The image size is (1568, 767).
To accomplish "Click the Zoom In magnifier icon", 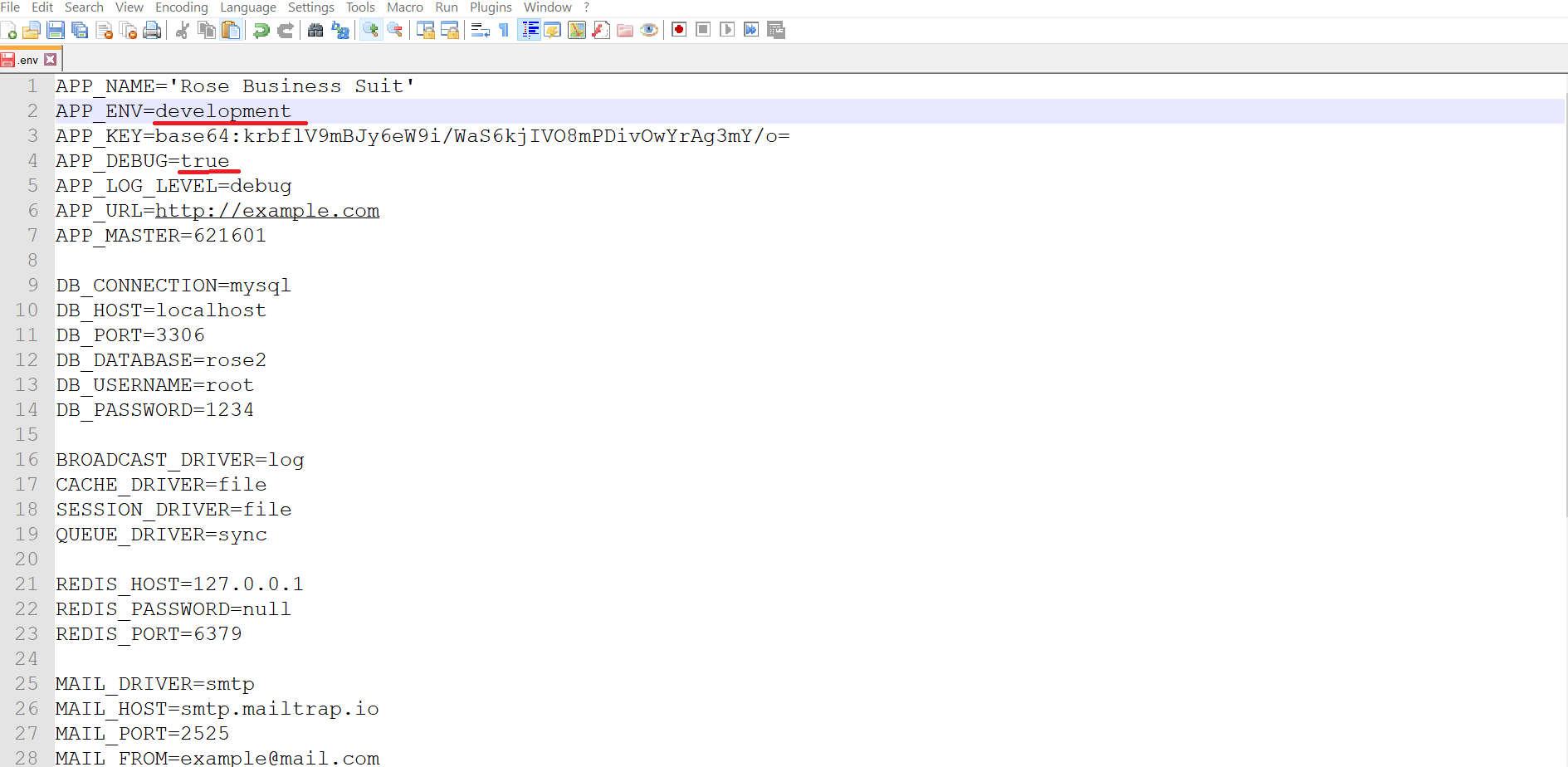I will pos(371,31).
